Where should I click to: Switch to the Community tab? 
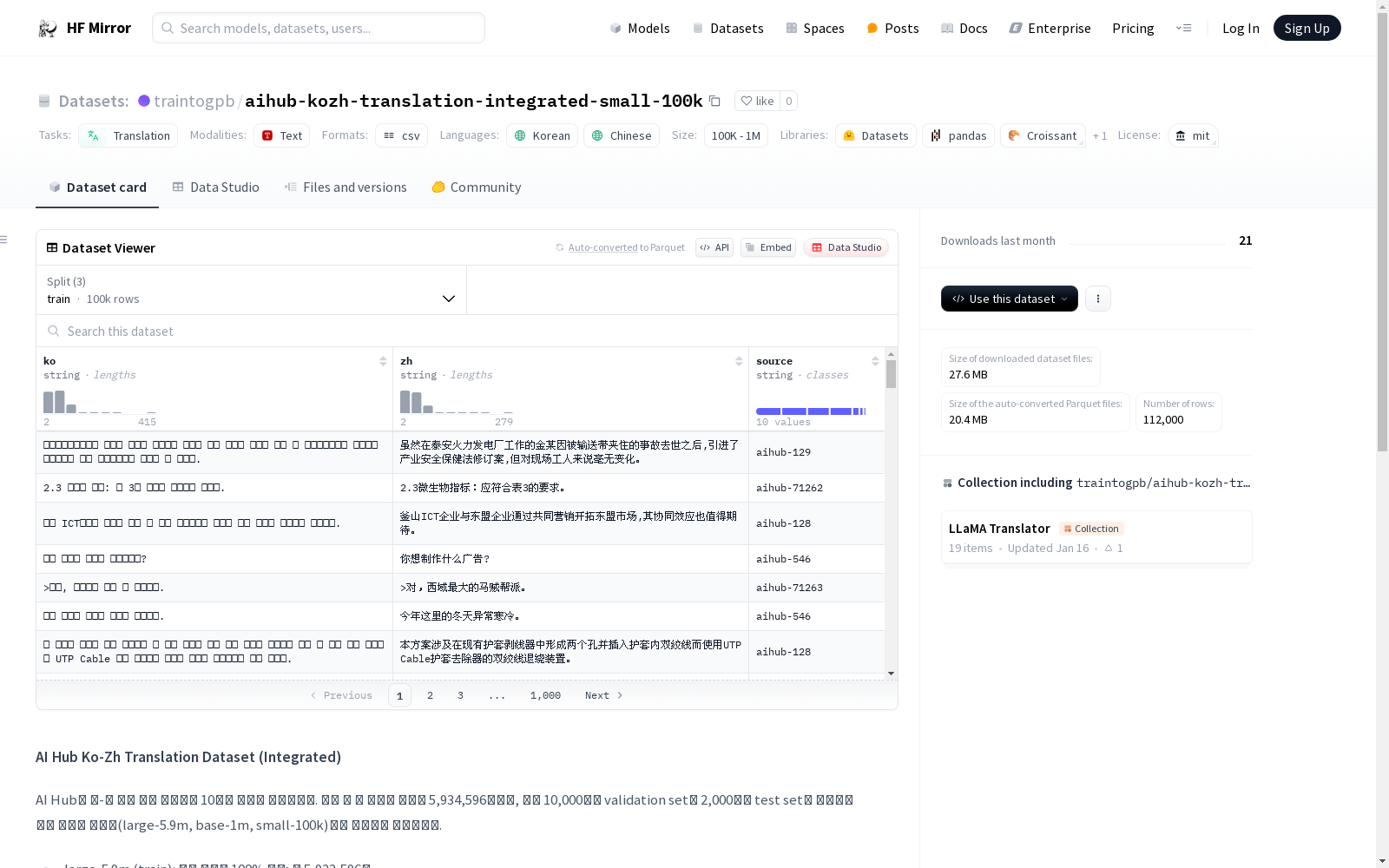coord(477,187)
